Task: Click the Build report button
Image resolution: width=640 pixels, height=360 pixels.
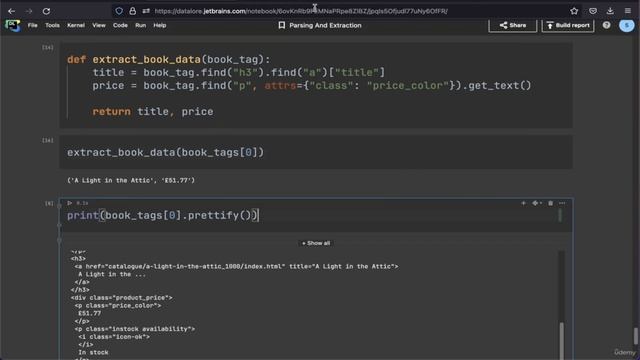Action: pos(568,25)
